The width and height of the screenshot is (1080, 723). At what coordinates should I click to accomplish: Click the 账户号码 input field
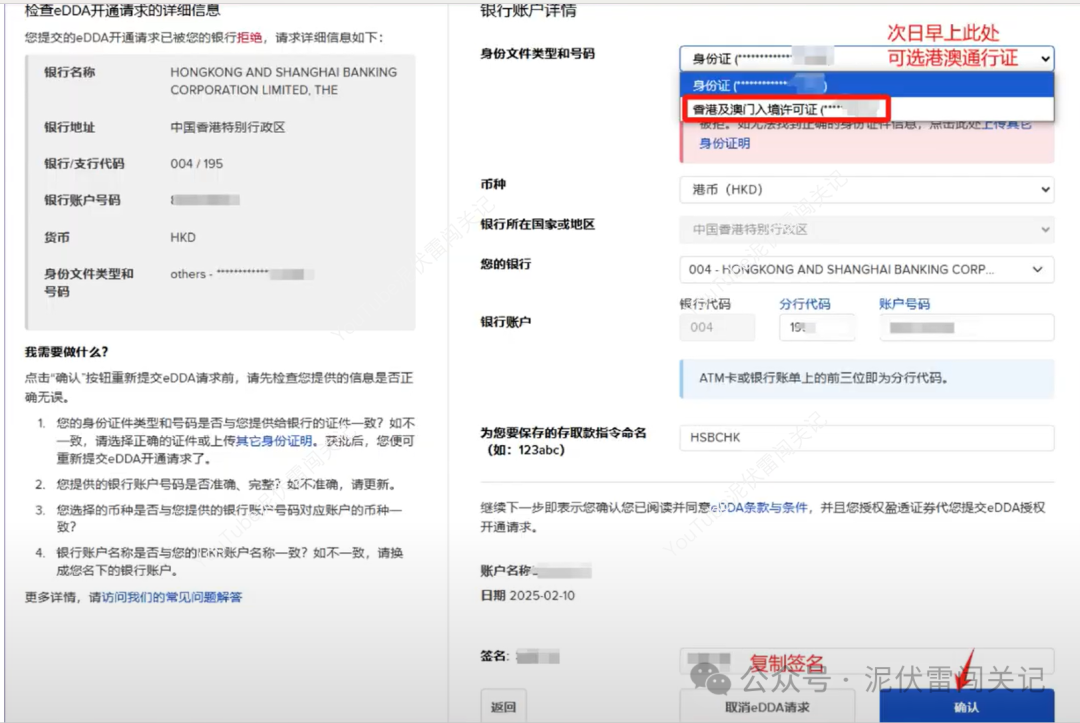966,327
